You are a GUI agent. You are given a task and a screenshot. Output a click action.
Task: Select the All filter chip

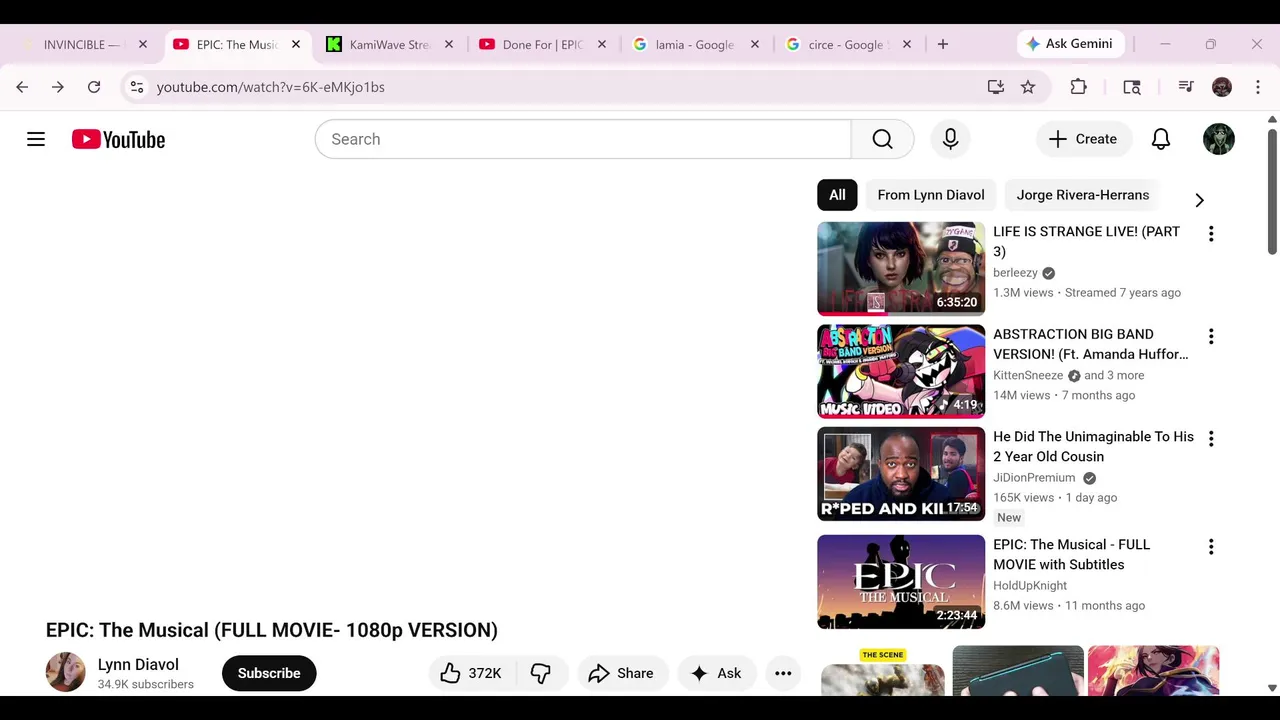tap(837, 195)
